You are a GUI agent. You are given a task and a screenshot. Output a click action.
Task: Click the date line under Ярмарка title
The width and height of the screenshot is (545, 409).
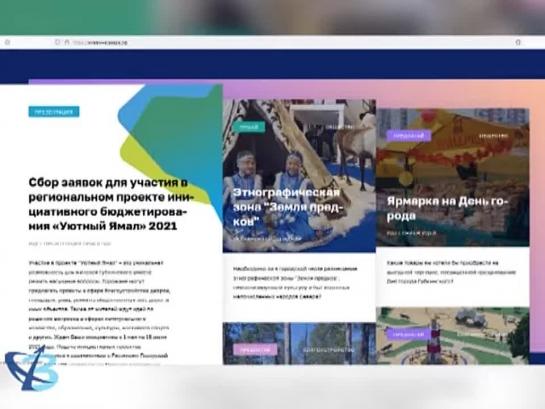click(411, 233)
